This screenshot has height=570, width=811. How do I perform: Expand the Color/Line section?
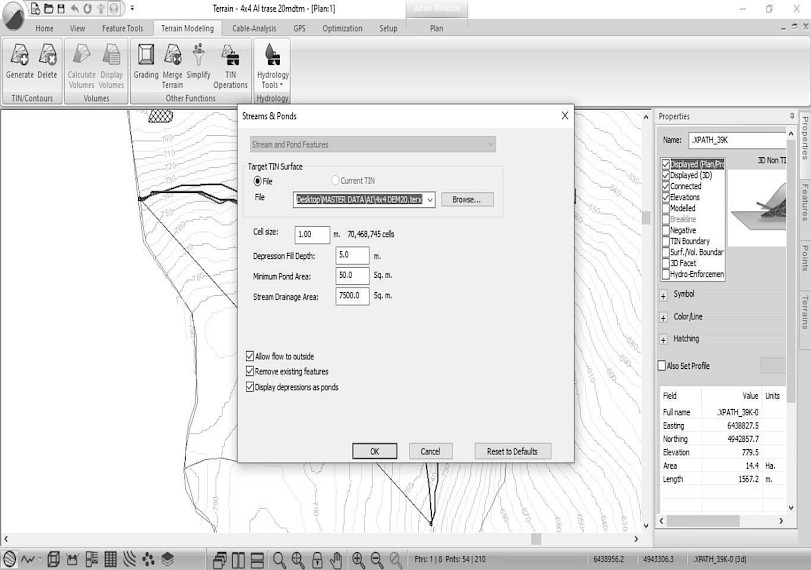coord(664,317)
